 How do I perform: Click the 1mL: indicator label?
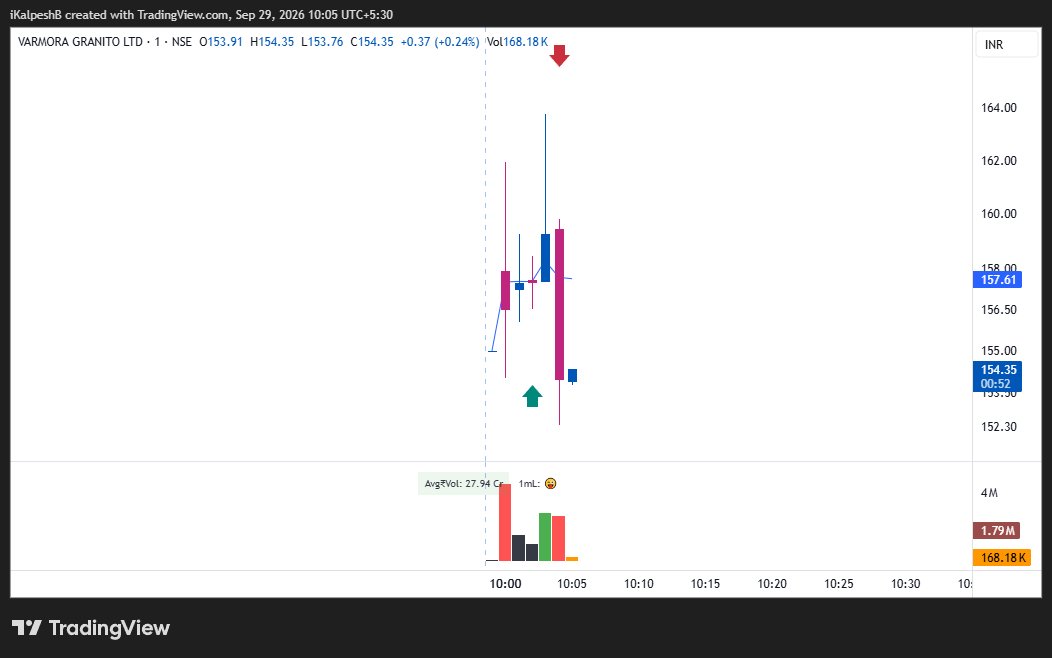coord(529,484)
